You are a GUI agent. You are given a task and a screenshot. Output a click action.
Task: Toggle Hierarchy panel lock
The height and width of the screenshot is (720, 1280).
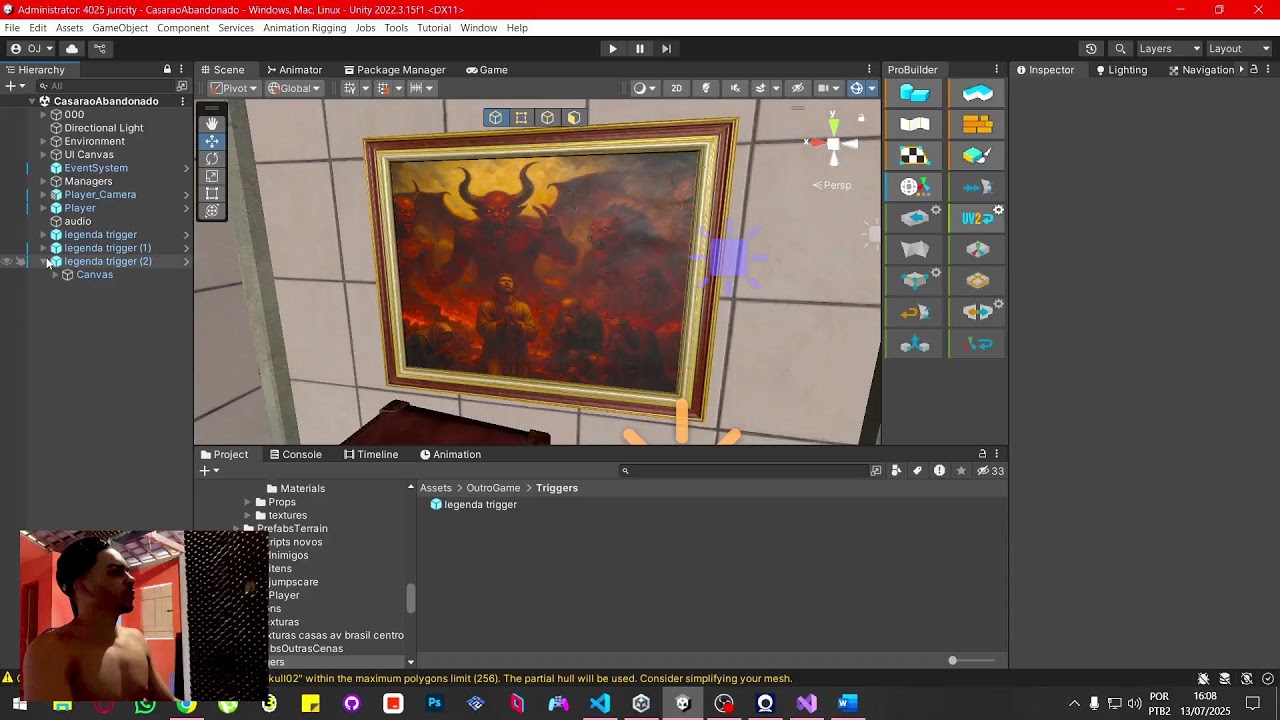click(167, 69)
